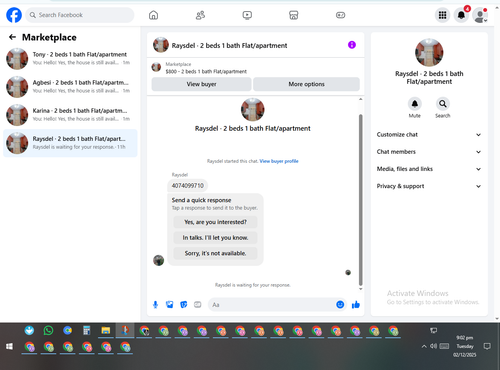
Task: Click Raysdel's avatar beside the quick responses
Action: point(158,260)
